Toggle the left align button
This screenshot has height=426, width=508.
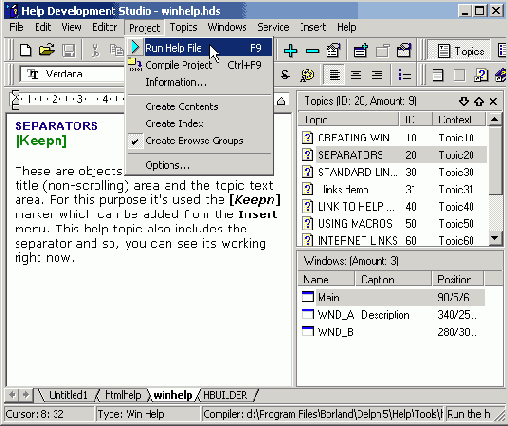coord(334,75)
